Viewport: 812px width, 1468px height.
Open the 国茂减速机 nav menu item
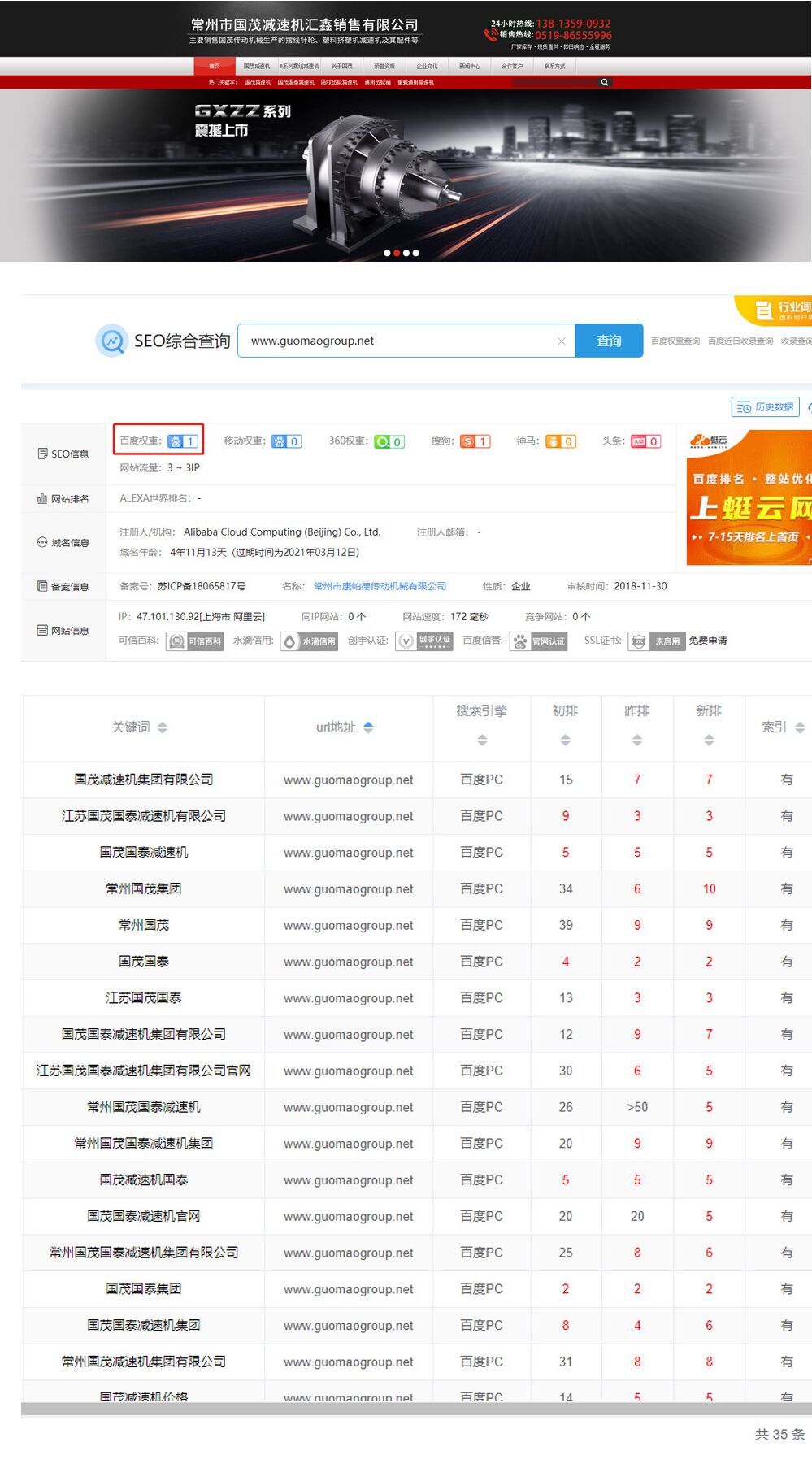coord(257,66)
